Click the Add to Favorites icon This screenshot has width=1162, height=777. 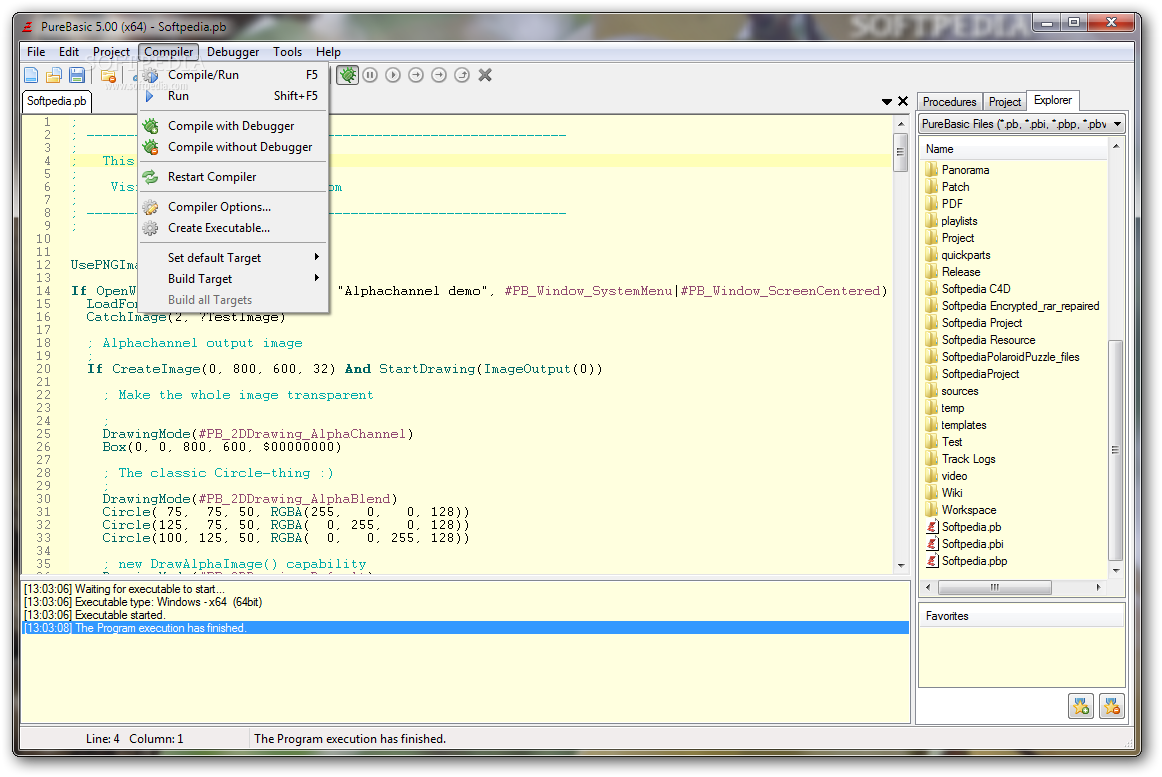click(x=1081, y=707)
